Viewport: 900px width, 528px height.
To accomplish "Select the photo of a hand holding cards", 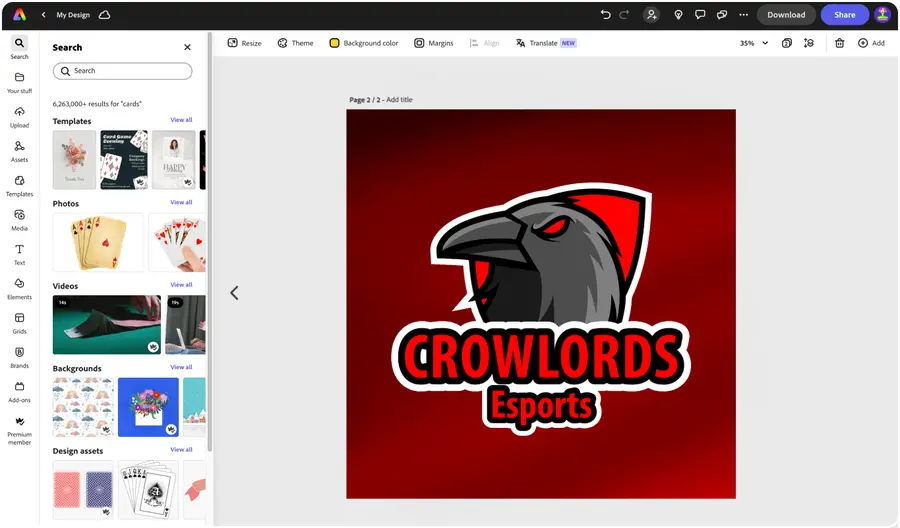I will click(177, 242).
